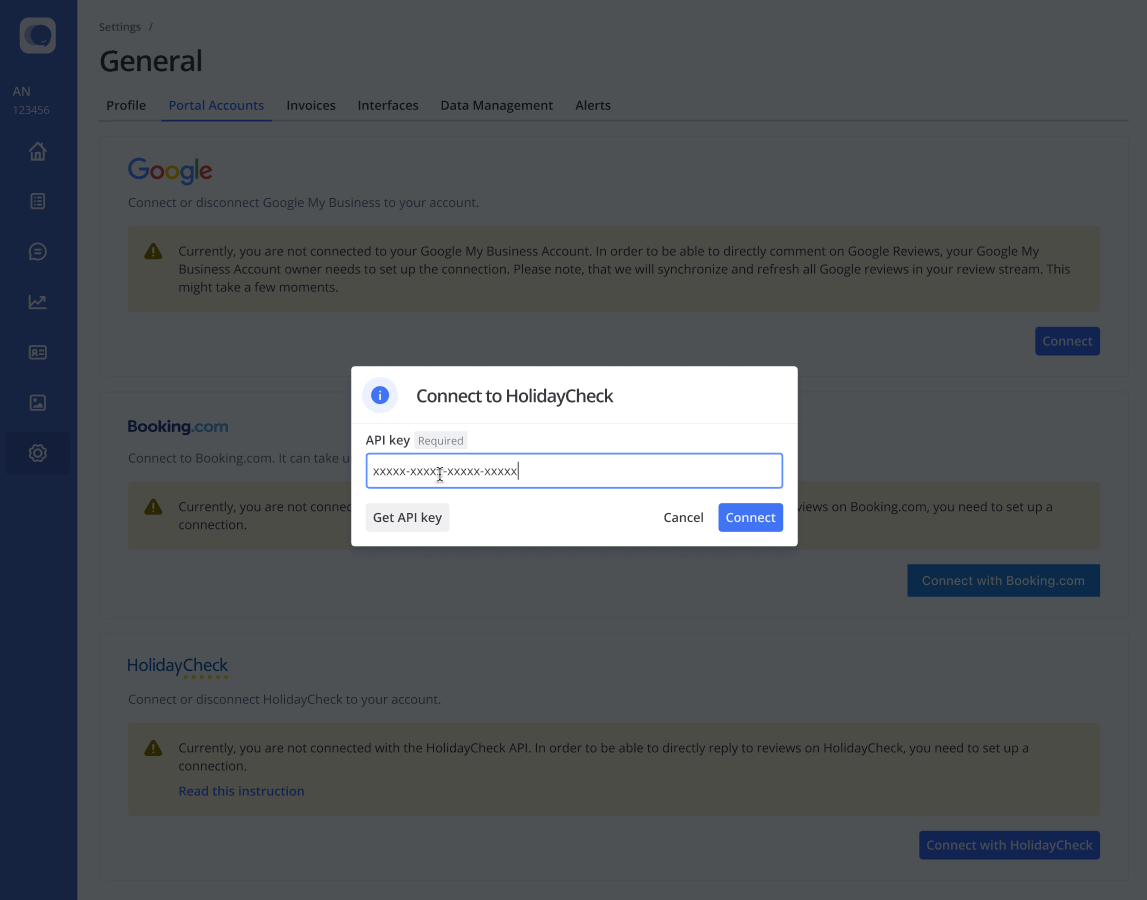Switch to the Profile tab
1147x900 pixels.
click(126, 105)
